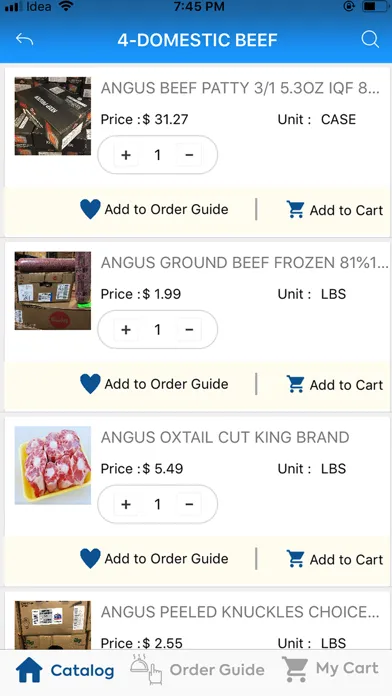Decrease quantity of Angus Beef Patty
This screenshot has height=696, width=392.
[189, 155]
